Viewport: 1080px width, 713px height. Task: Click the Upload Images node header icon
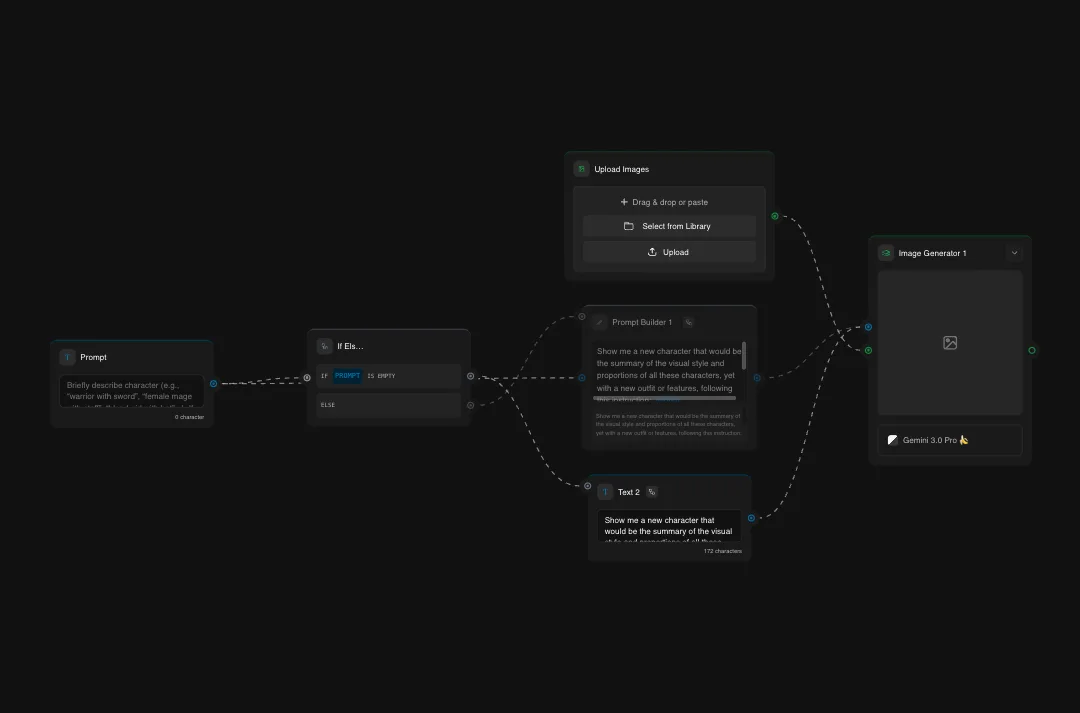tap(581, 169)
